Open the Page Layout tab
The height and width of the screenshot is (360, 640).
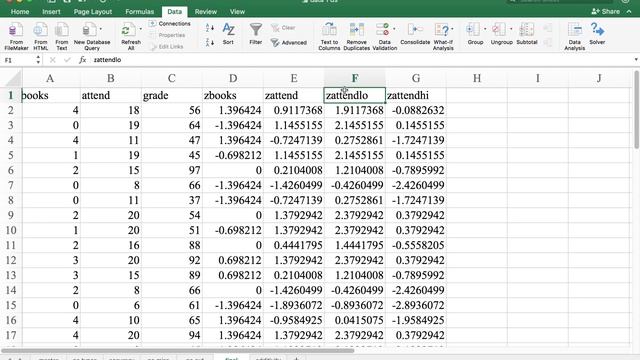pos(93,12)
